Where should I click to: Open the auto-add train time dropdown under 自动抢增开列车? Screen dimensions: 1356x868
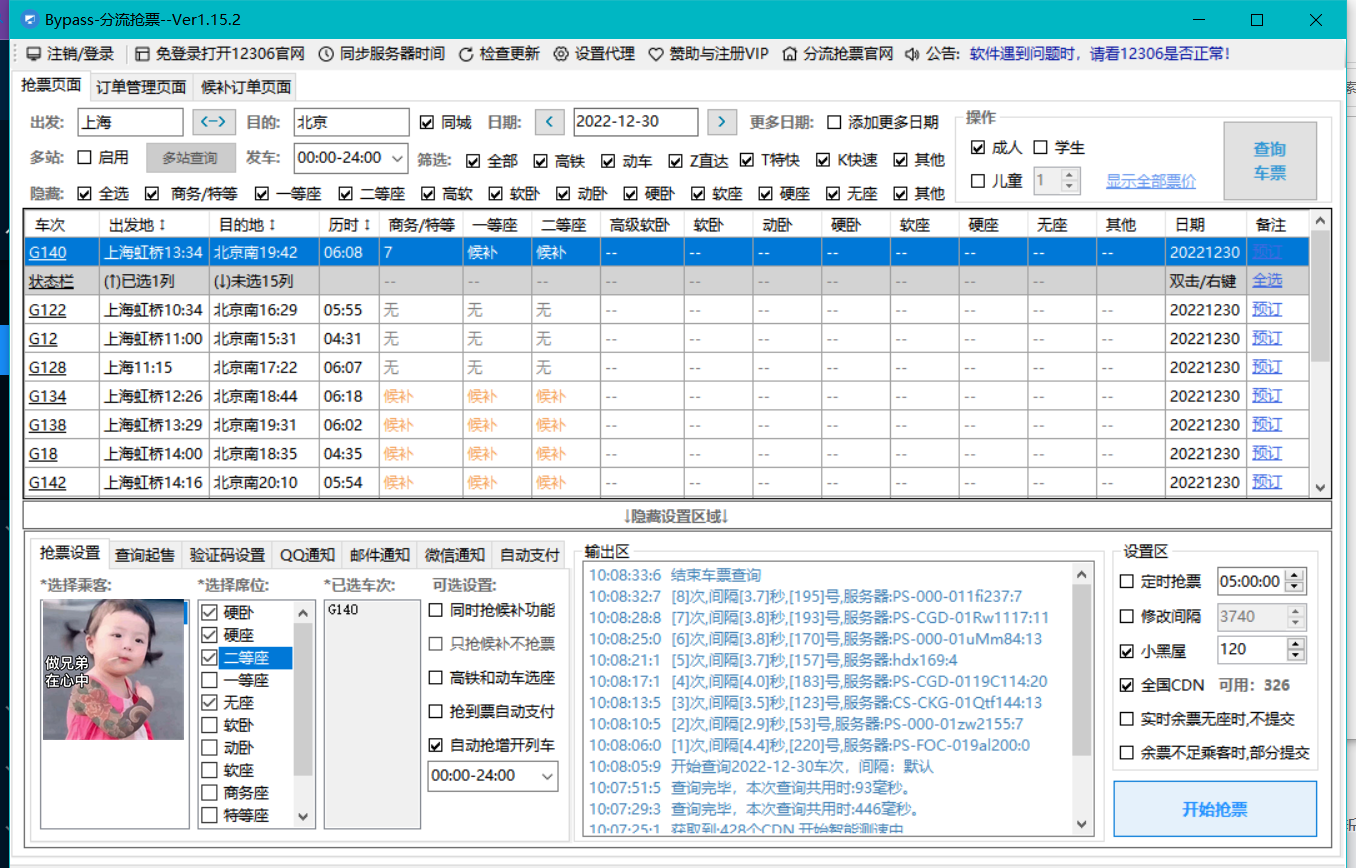point(547,775)
